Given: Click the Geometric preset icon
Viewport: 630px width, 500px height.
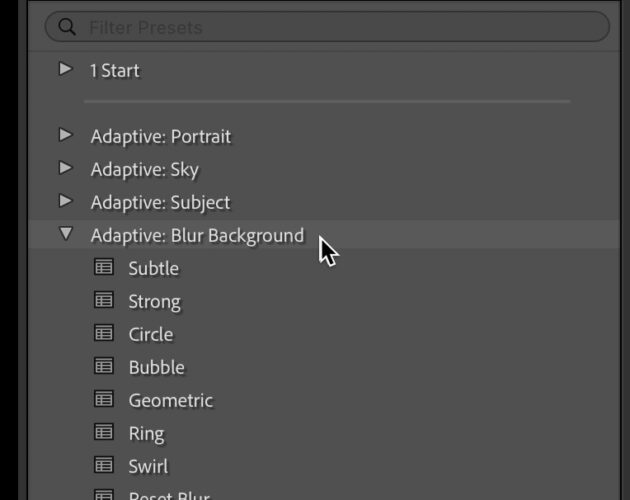Looking at the screenshot, I should (104, 399).
